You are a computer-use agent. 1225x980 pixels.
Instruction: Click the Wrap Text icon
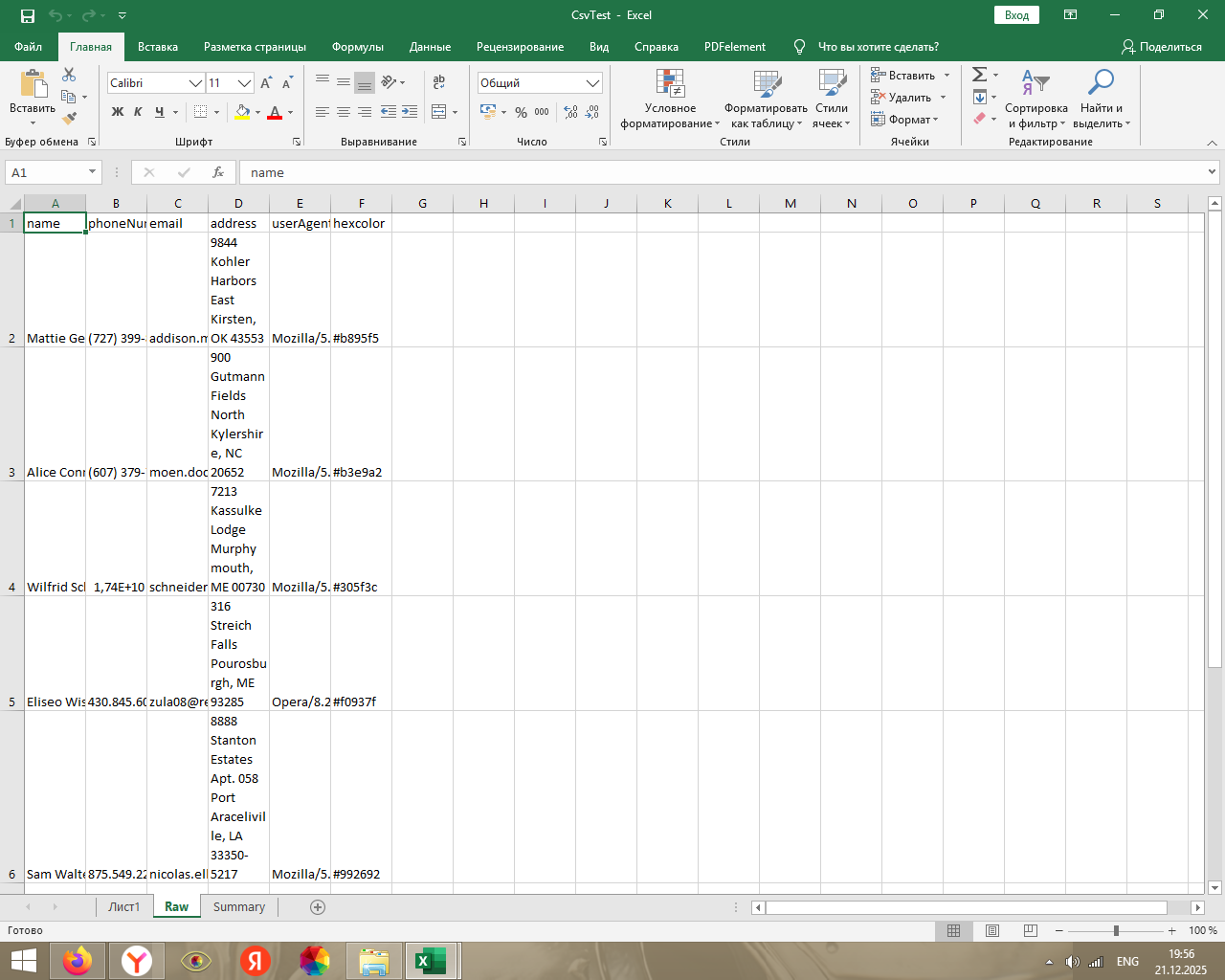point(439,82)
